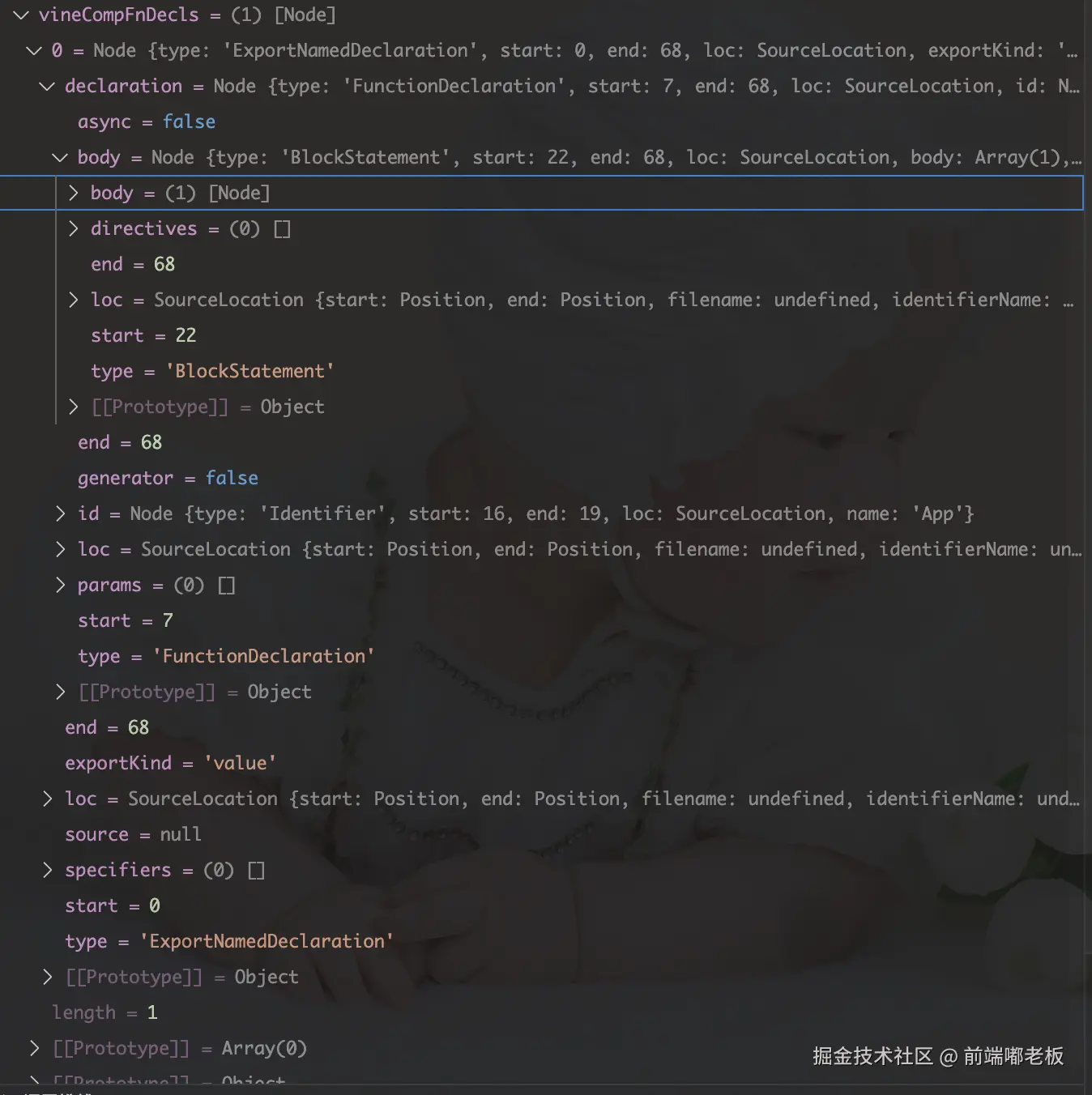Screen dimensions: 1092x1095
Task: Expand loc row above params
Action: point(60,549)
